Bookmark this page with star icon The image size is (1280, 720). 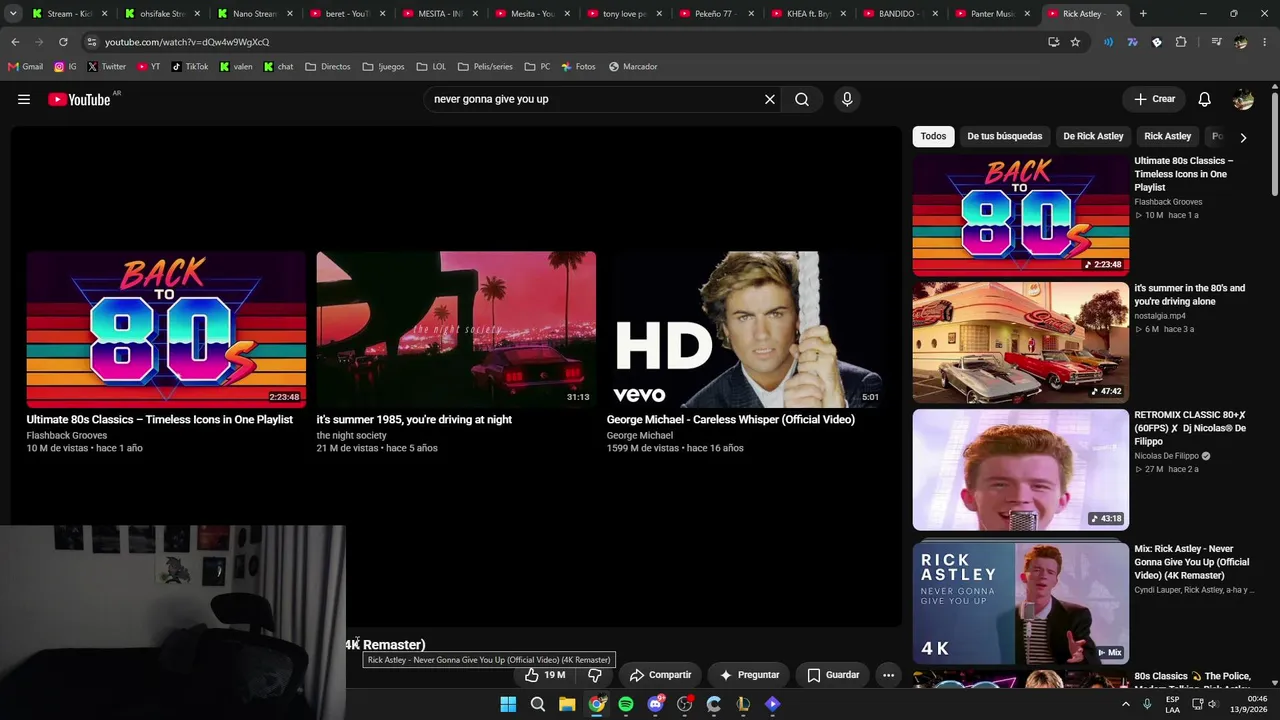pos(1075,42)
